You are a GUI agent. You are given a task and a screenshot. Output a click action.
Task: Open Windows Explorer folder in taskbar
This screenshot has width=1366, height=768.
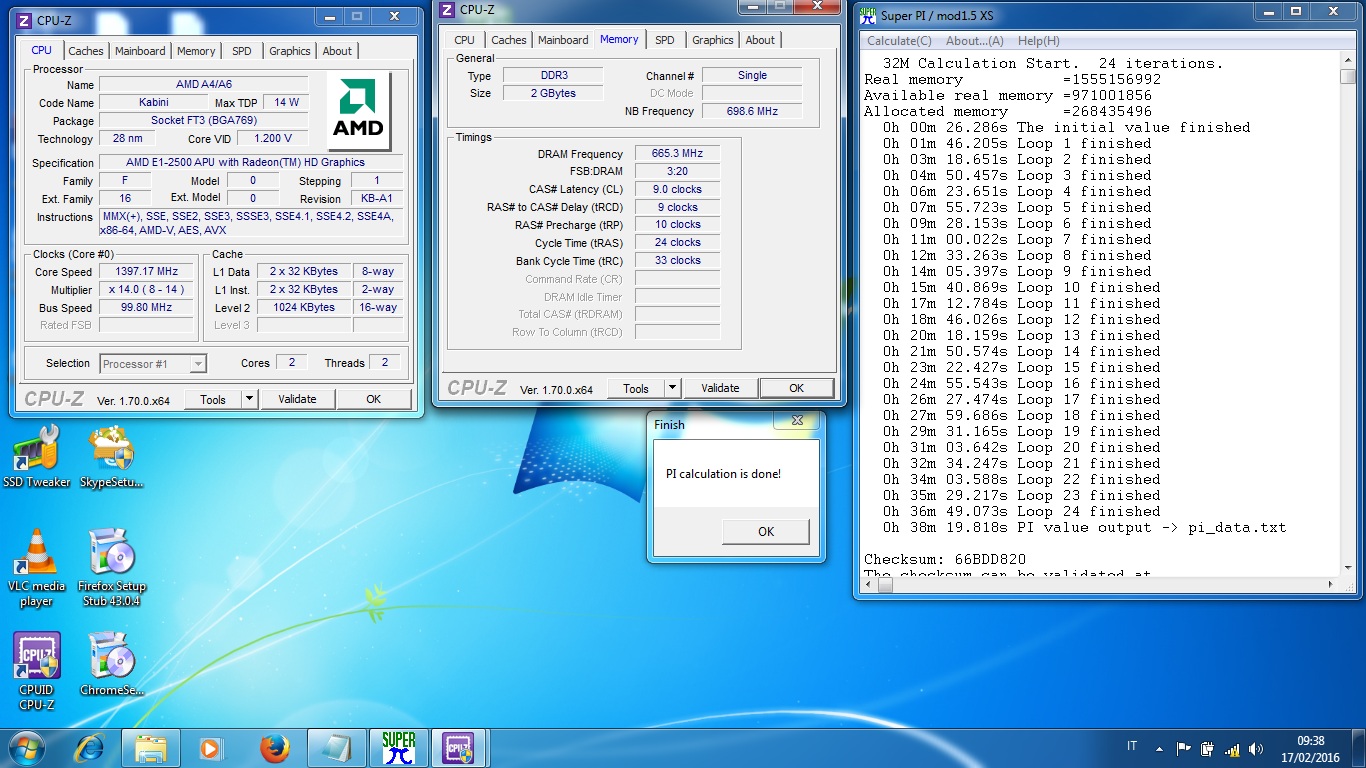coord(151,748)
